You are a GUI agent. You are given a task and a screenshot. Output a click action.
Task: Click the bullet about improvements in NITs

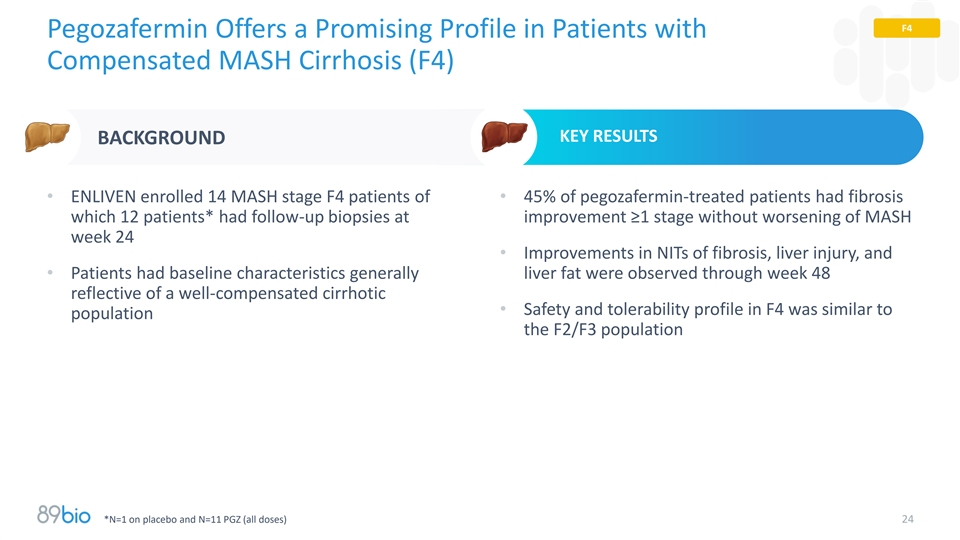click(x=707, y=264)
